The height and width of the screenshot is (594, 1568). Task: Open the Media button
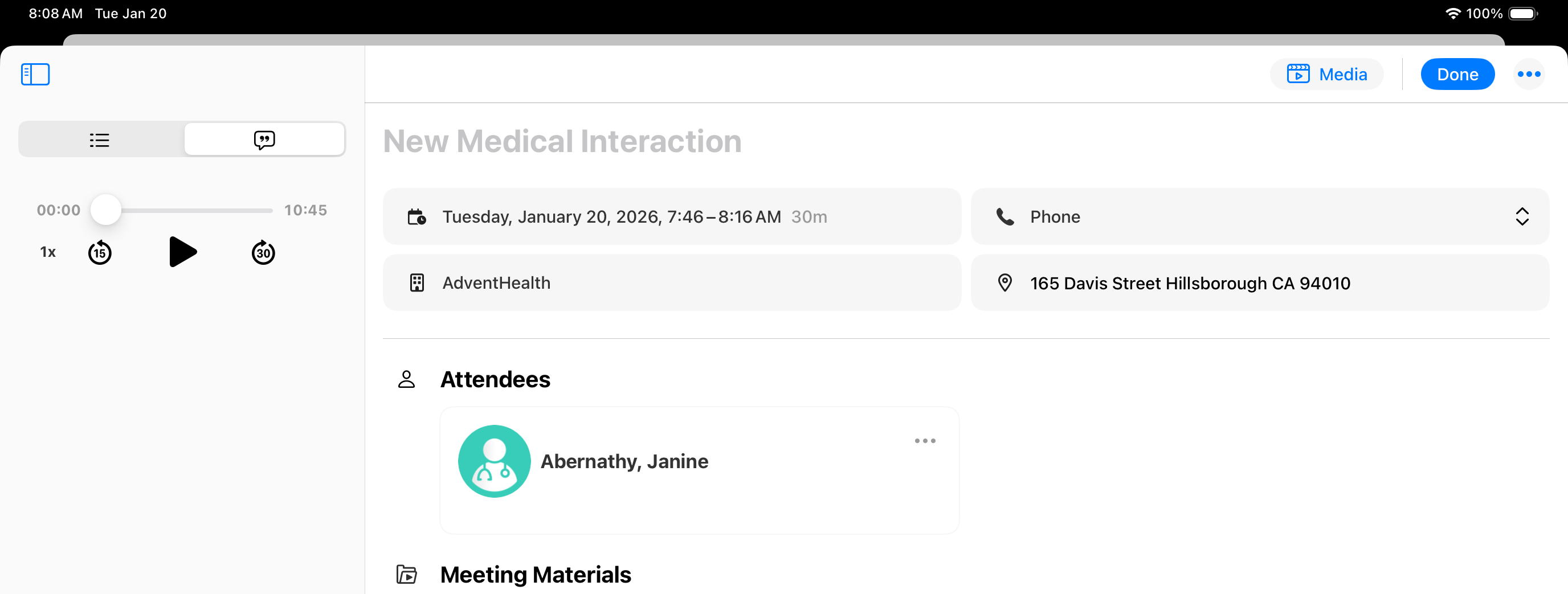[1326, 74]
